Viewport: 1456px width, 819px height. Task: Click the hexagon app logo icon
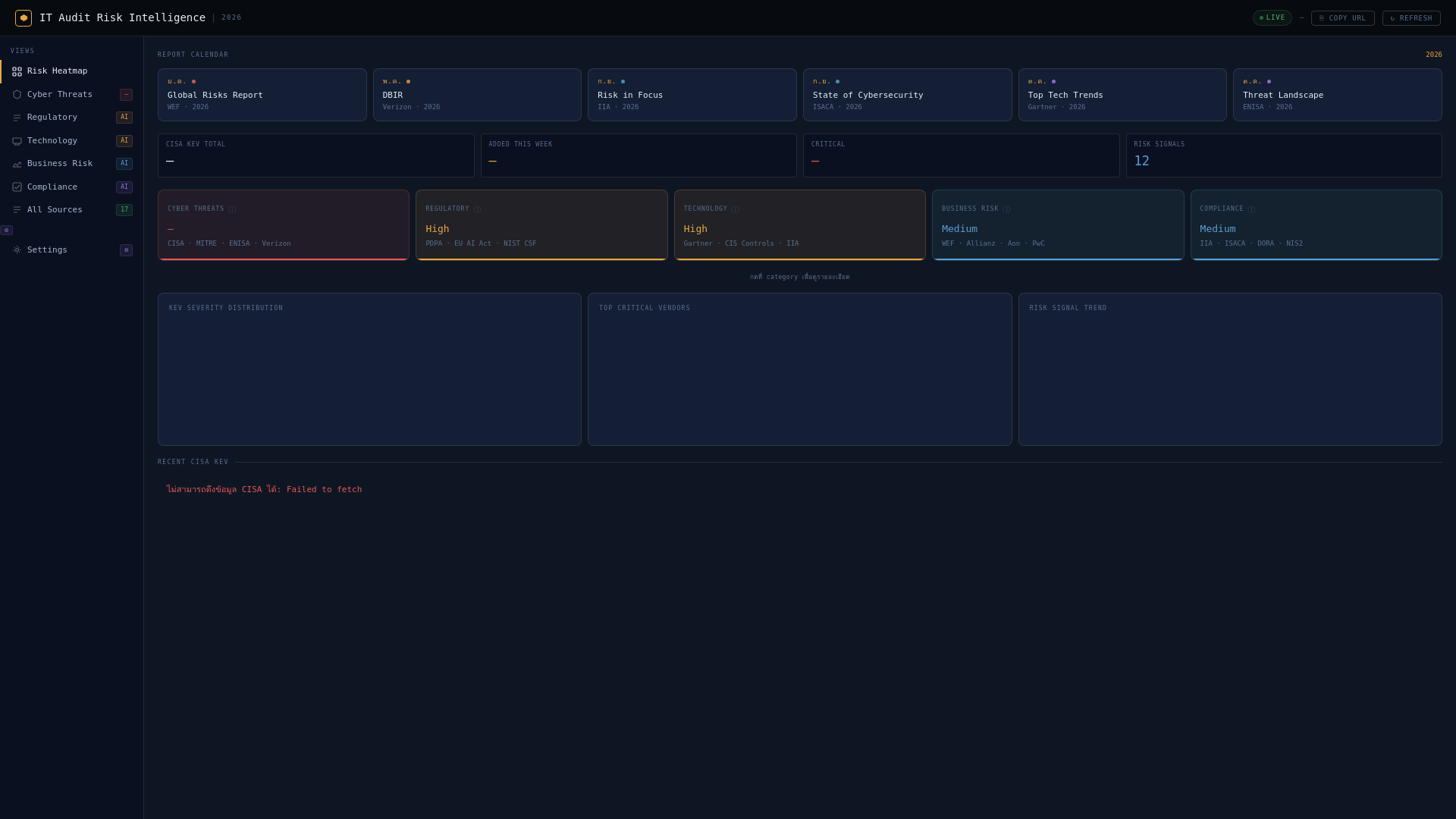click(24, 18)
